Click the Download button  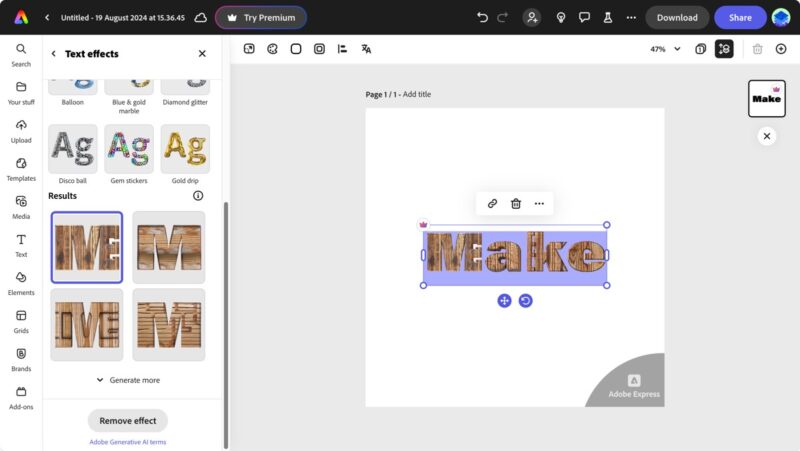[677, 17]
